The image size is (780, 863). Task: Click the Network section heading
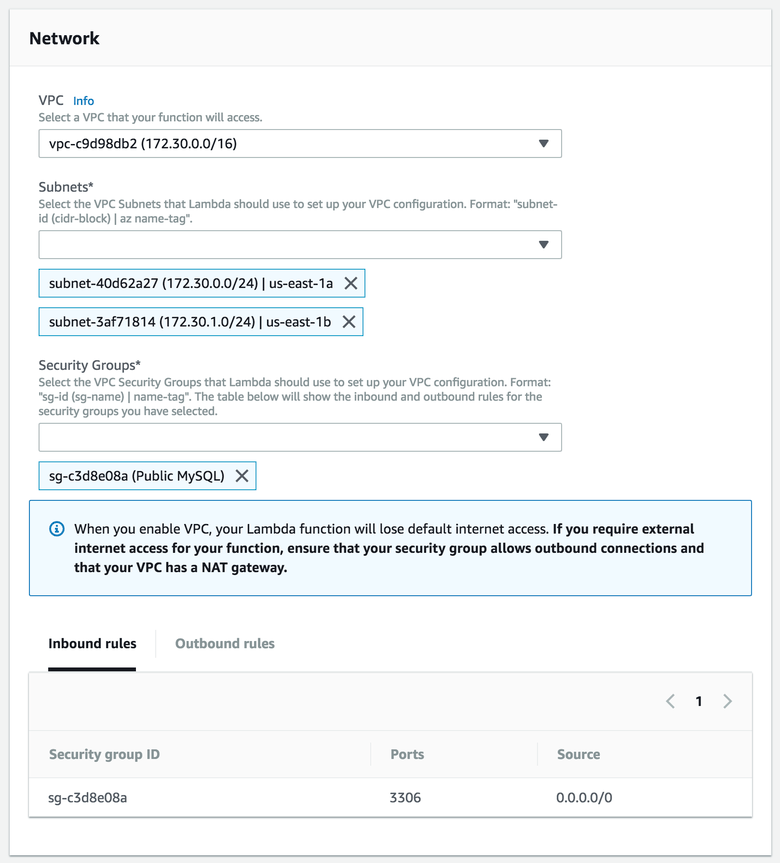pos(64,39)
